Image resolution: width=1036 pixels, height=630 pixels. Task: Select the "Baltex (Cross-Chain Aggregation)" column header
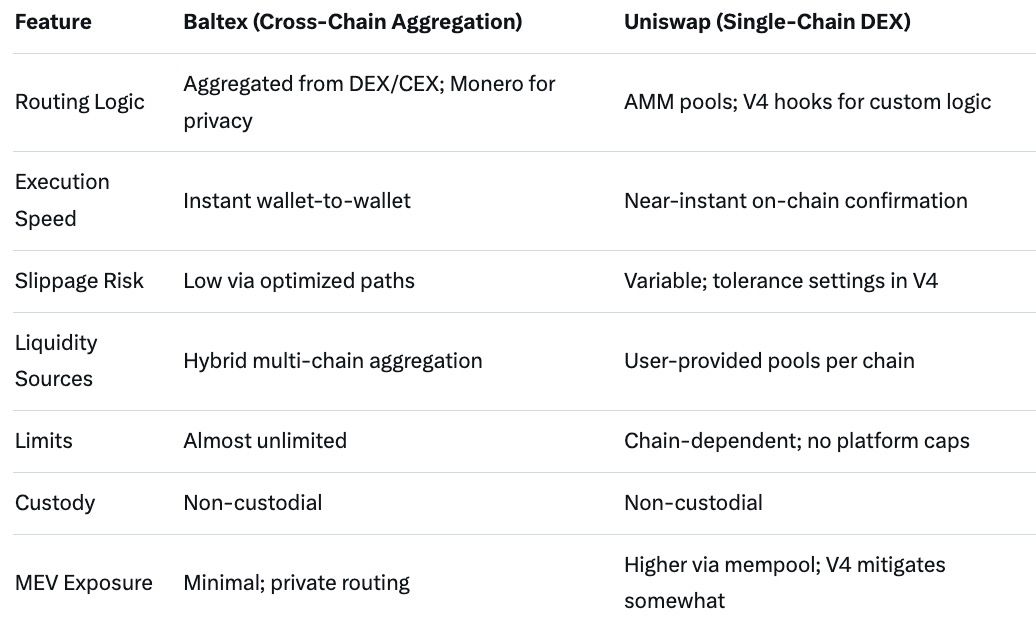coord(352,21)
